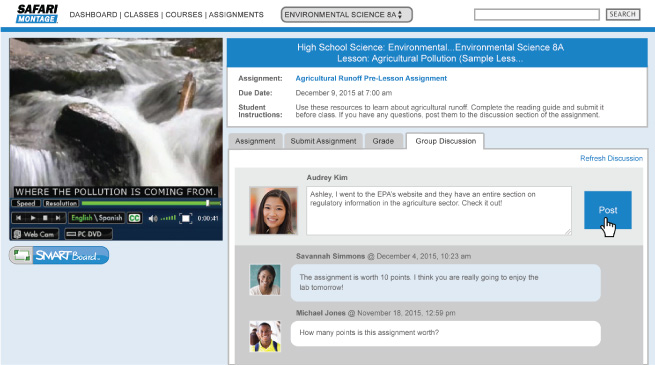
Task: Click the lesson title header banner
Action: (x=437, y=53)
